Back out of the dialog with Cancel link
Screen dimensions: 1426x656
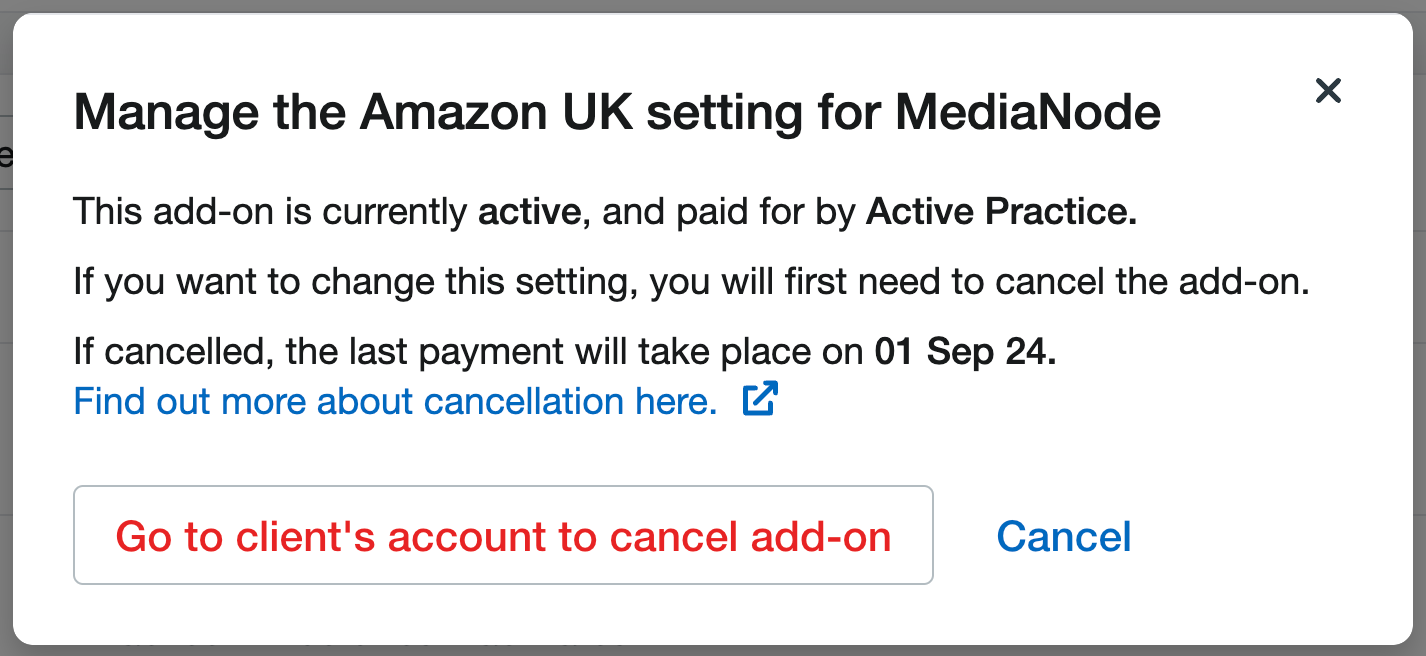(1064, 536)
